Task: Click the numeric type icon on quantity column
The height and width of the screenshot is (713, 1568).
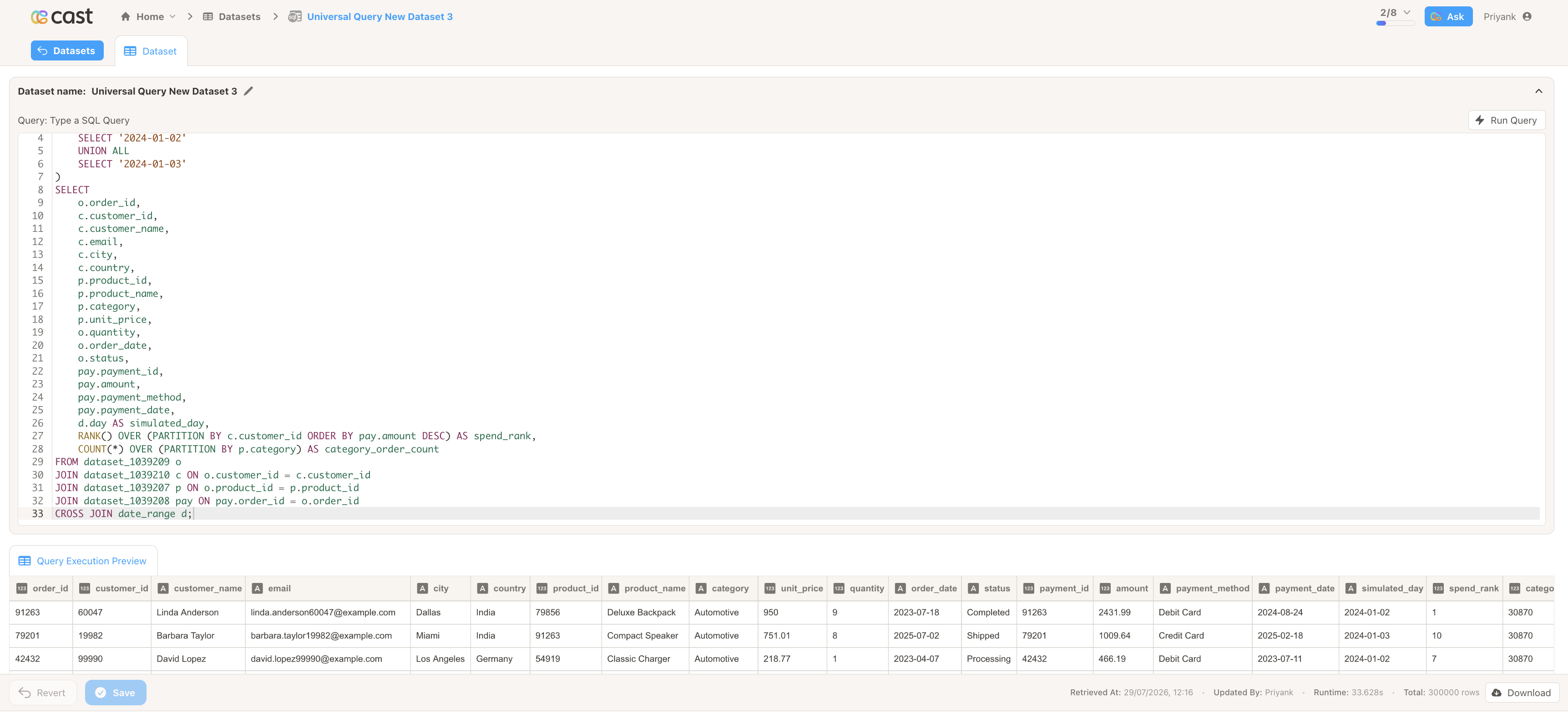Action: pyautogui.click(x=839, y=588)
